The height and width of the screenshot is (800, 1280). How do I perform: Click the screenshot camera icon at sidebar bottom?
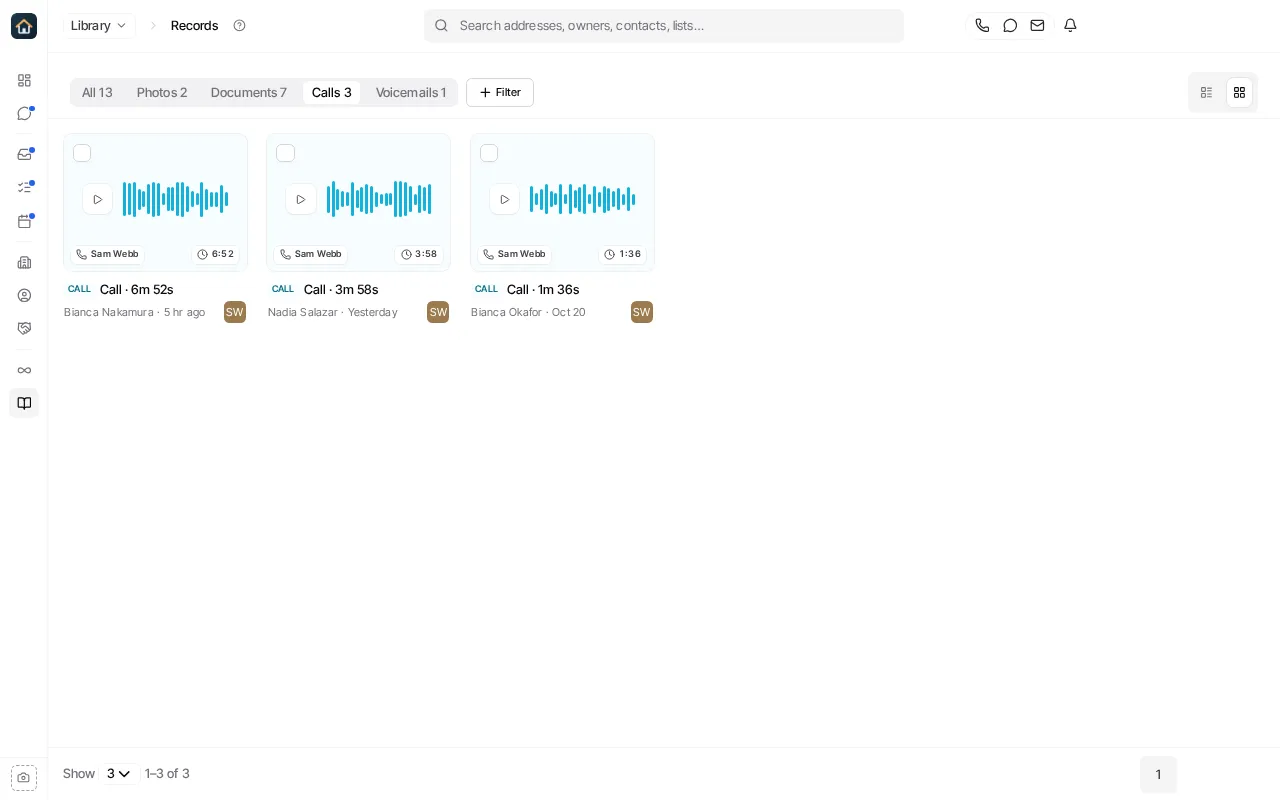(x=24, y=777)
